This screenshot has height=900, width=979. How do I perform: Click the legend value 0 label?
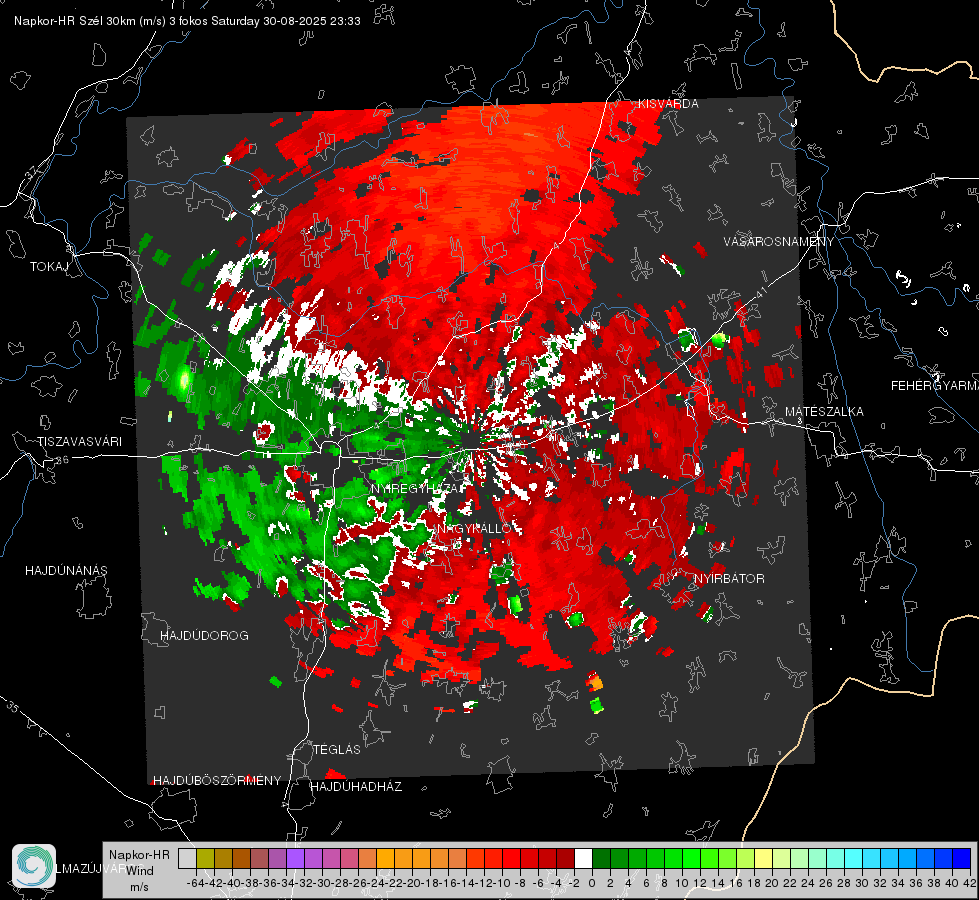(x=592, y=883)
